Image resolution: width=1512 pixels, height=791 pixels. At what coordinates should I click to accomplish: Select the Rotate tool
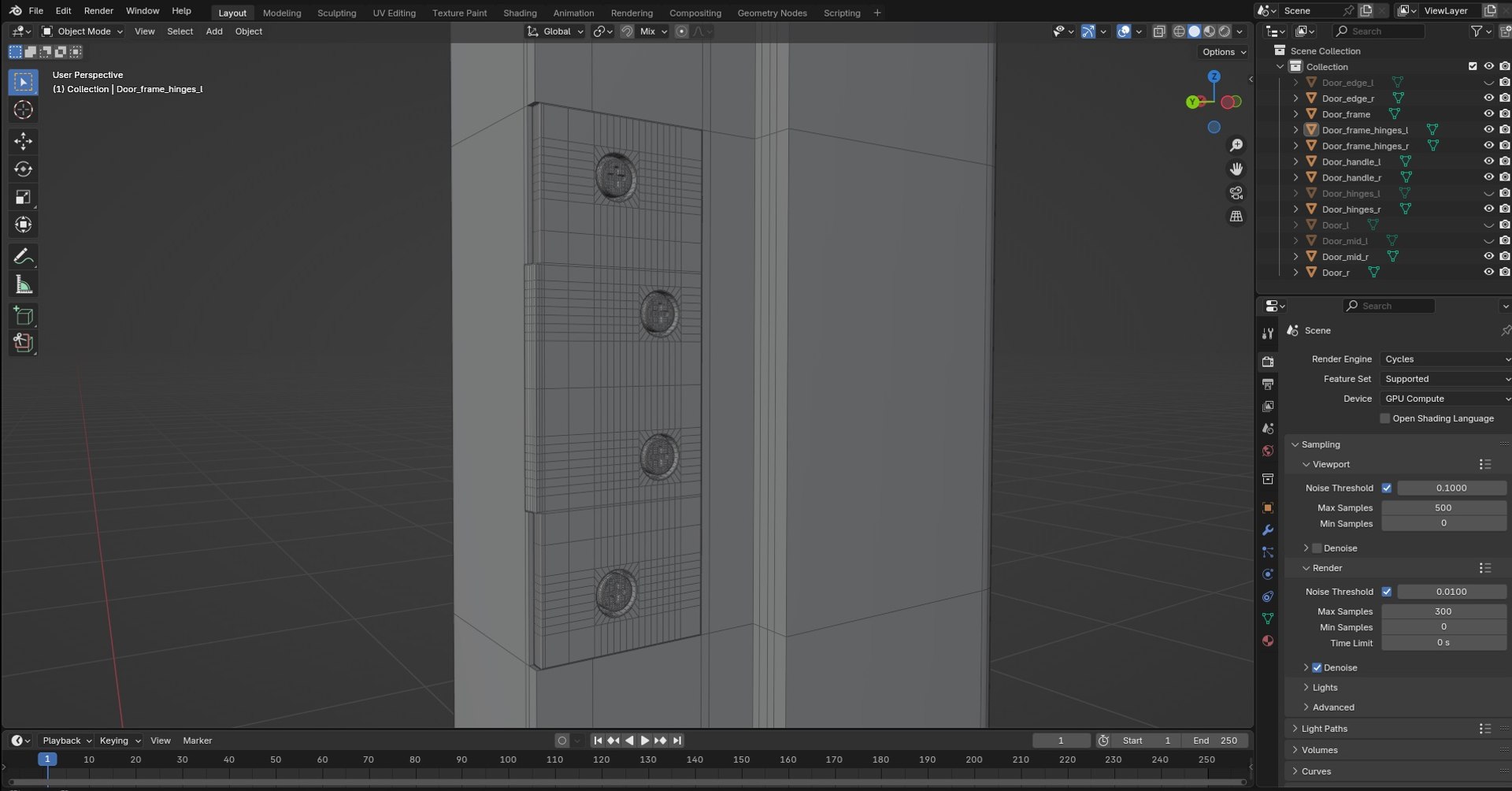(x=23, y=169)
